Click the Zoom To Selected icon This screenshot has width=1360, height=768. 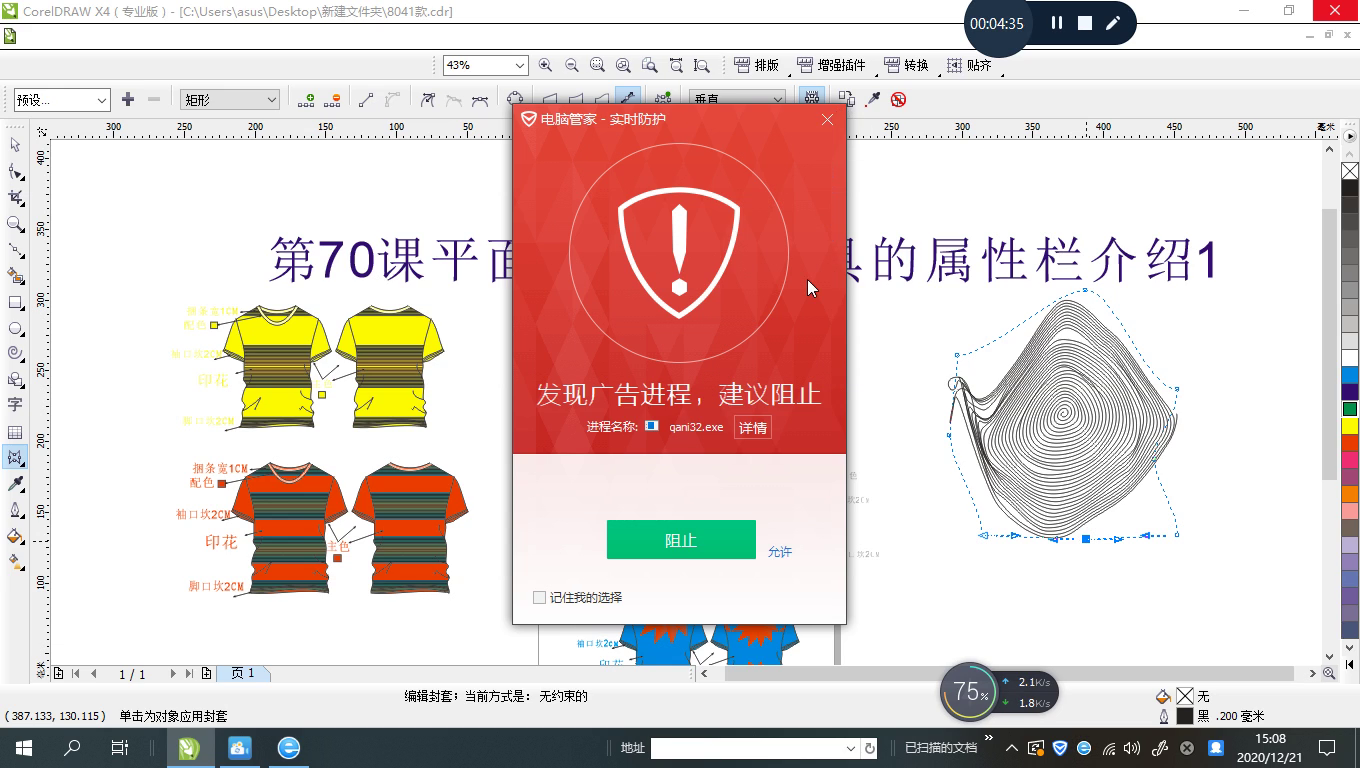[597, 65]
